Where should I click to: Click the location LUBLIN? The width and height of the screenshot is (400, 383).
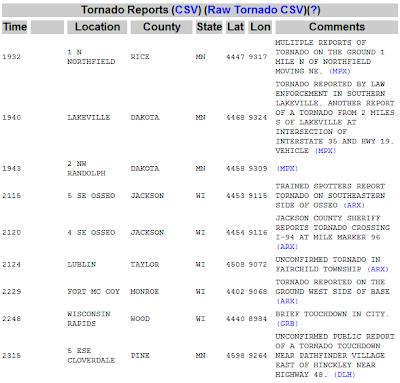[x=82, y=265]
